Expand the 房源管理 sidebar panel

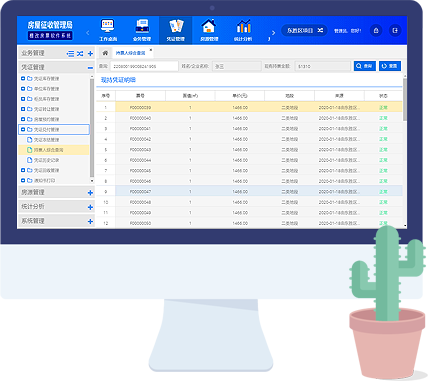pyautogui.click(x=90, y=193)
